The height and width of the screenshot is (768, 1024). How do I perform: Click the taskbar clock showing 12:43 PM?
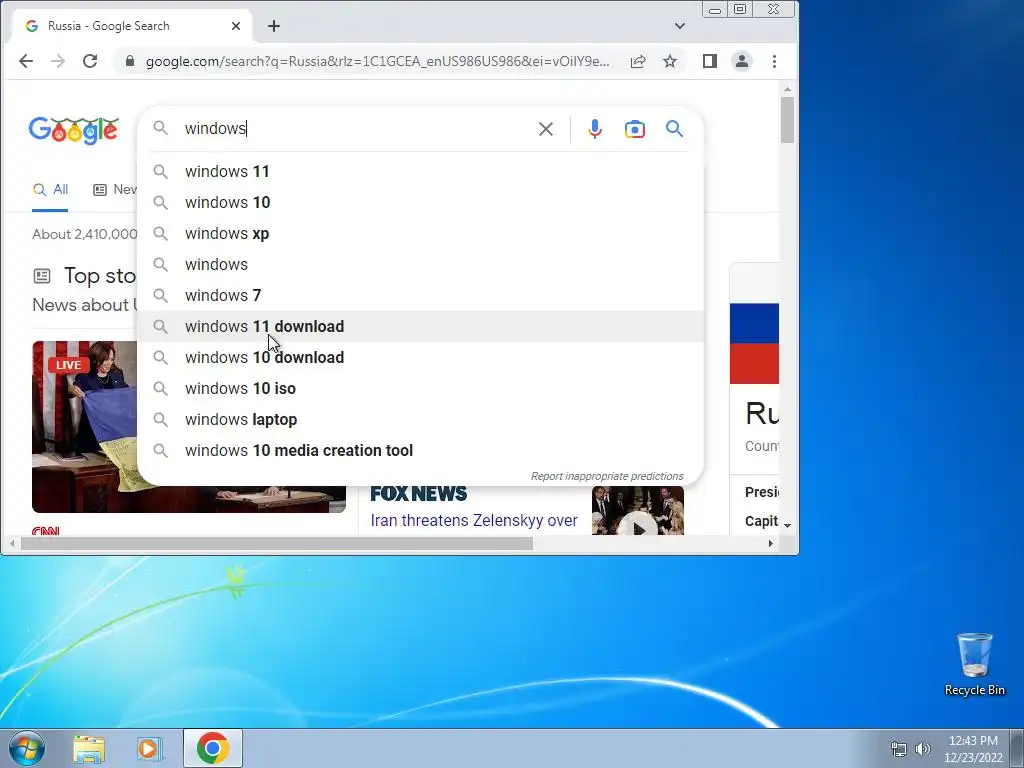tap(973, 749)
